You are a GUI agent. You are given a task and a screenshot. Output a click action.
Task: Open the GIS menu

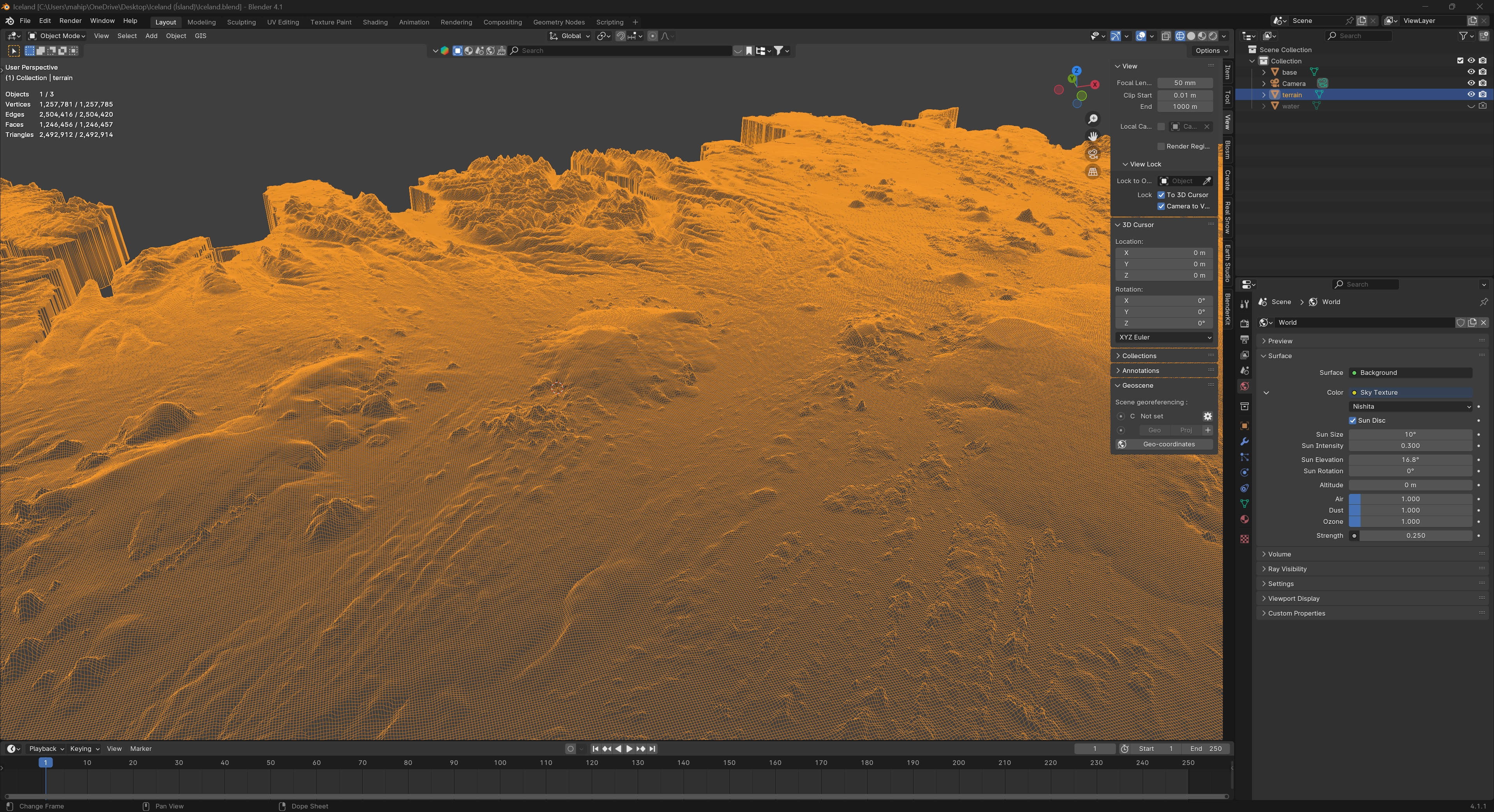(200, 36)
